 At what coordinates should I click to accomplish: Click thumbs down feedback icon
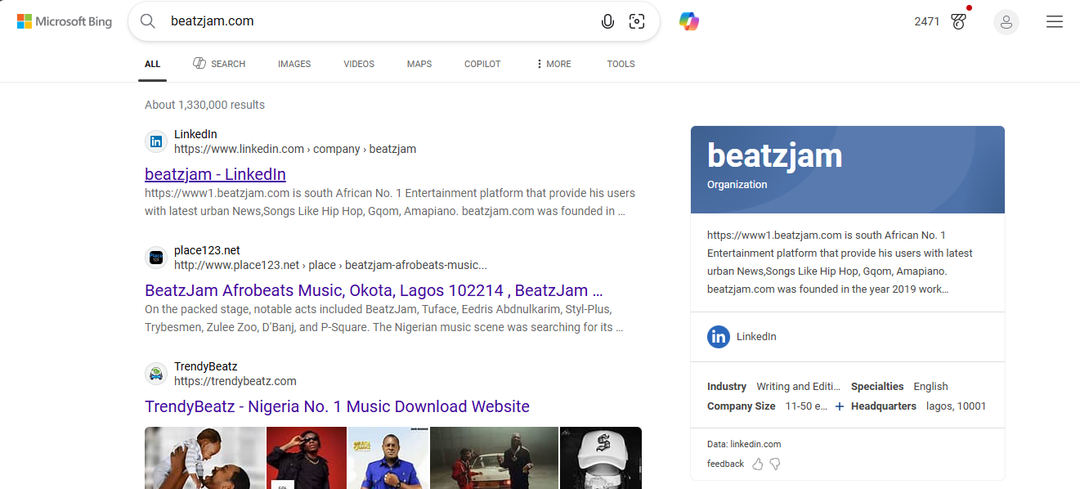point(774,464)
